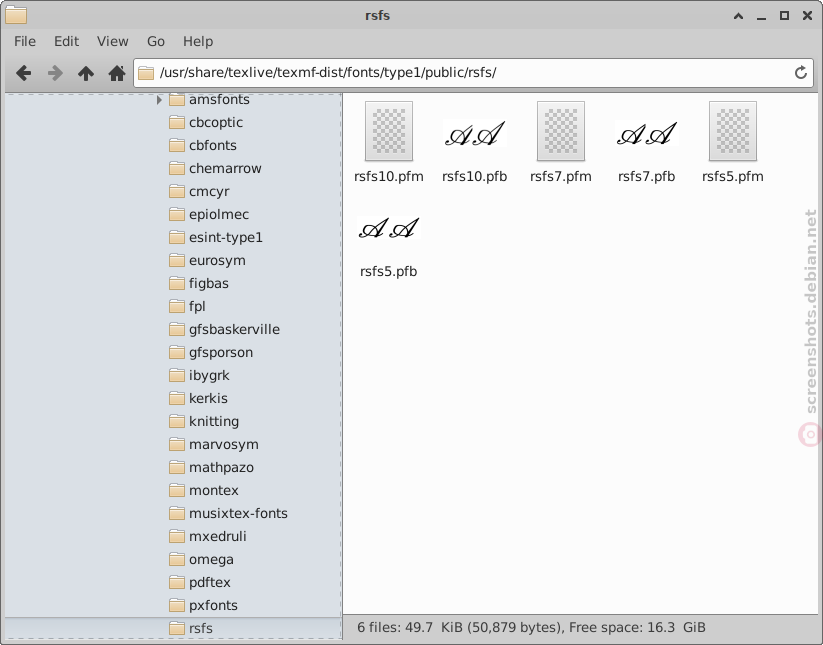The height and width of the screenshot is (645, 823).
Task: Reload the folder with refresh icon
Action: tap(800, 72)
